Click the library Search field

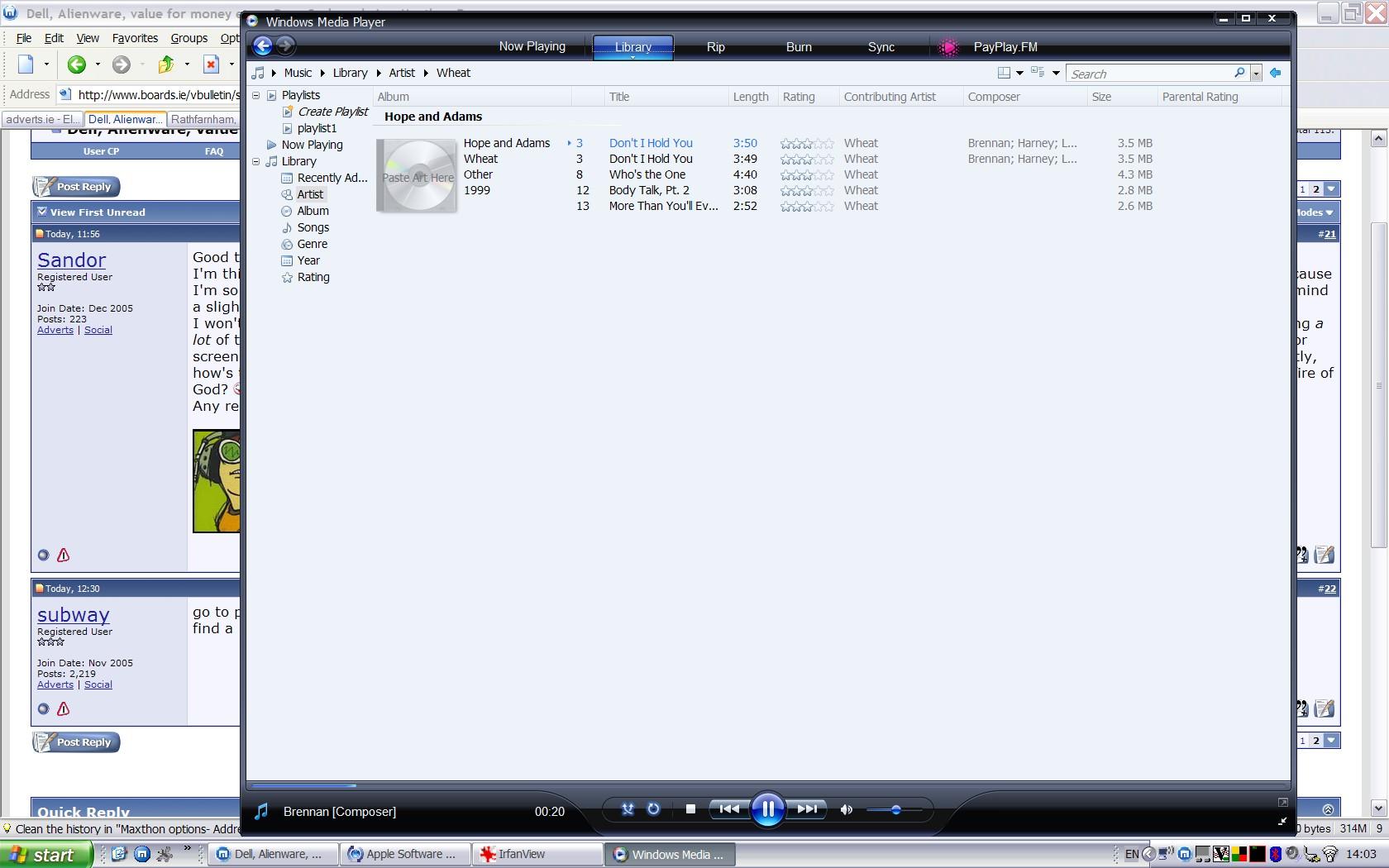(x=1151, y=74)
